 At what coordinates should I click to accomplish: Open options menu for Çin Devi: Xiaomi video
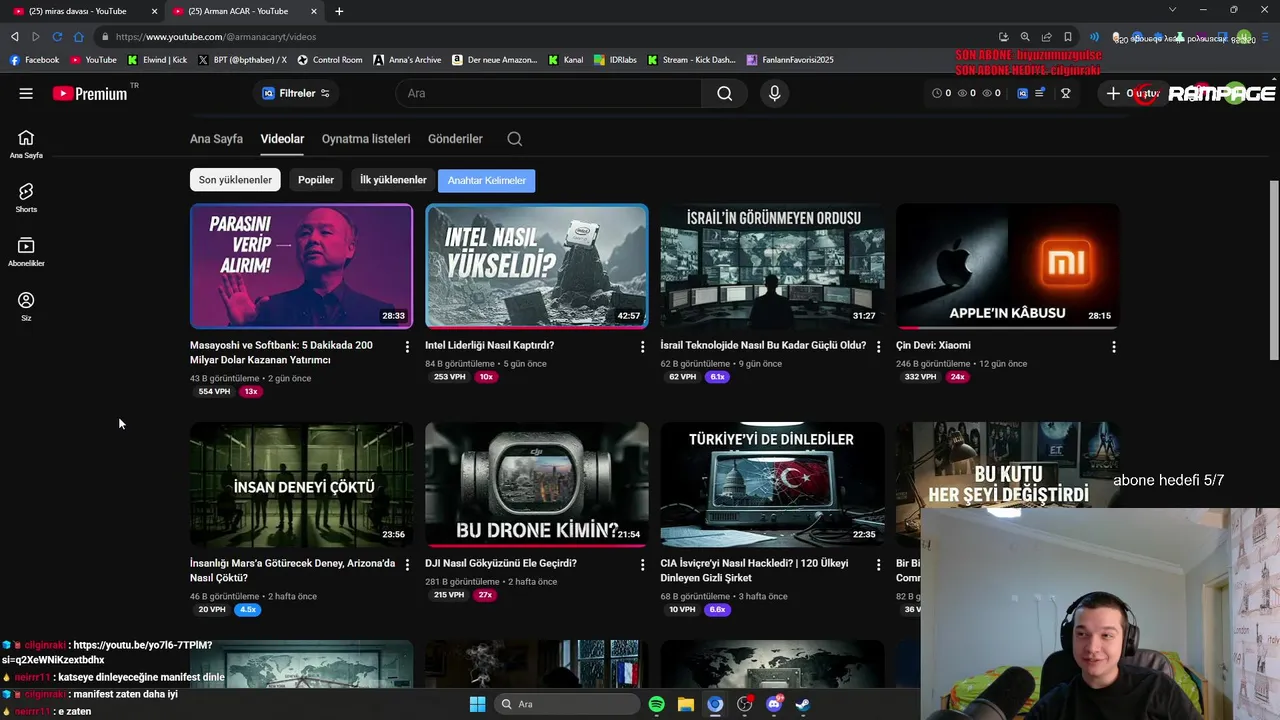1114,347
